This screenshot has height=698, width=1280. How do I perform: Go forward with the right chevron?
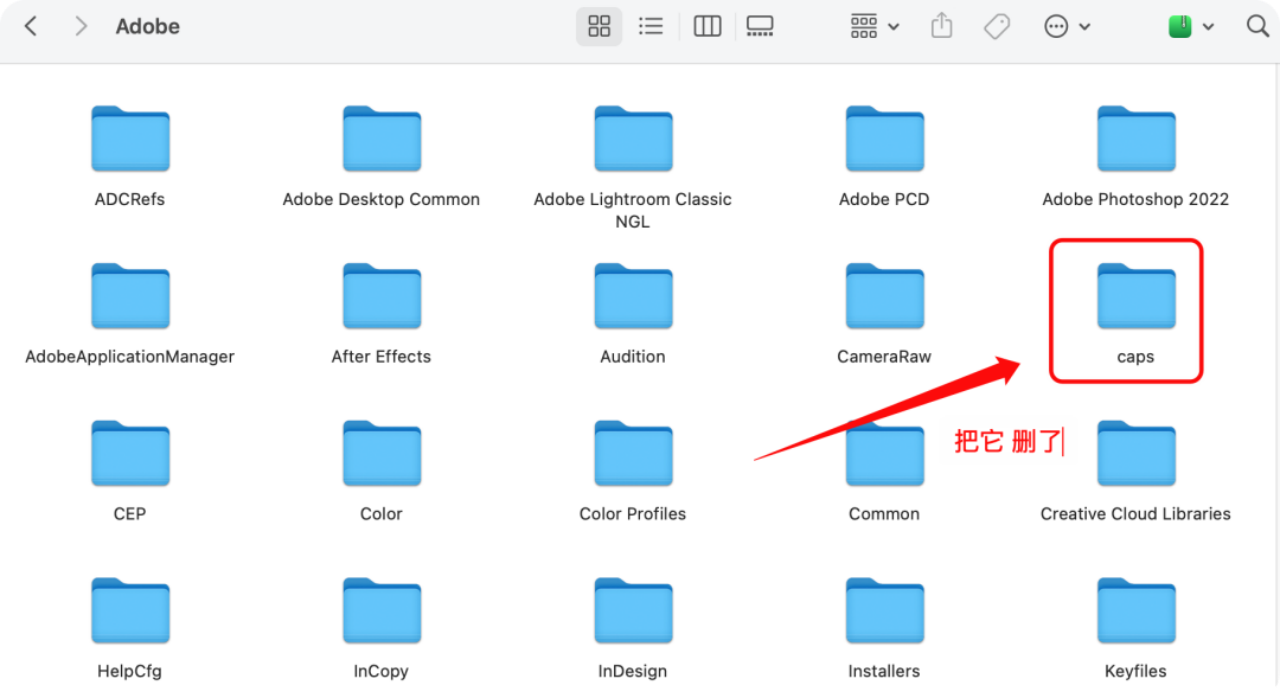81,27
